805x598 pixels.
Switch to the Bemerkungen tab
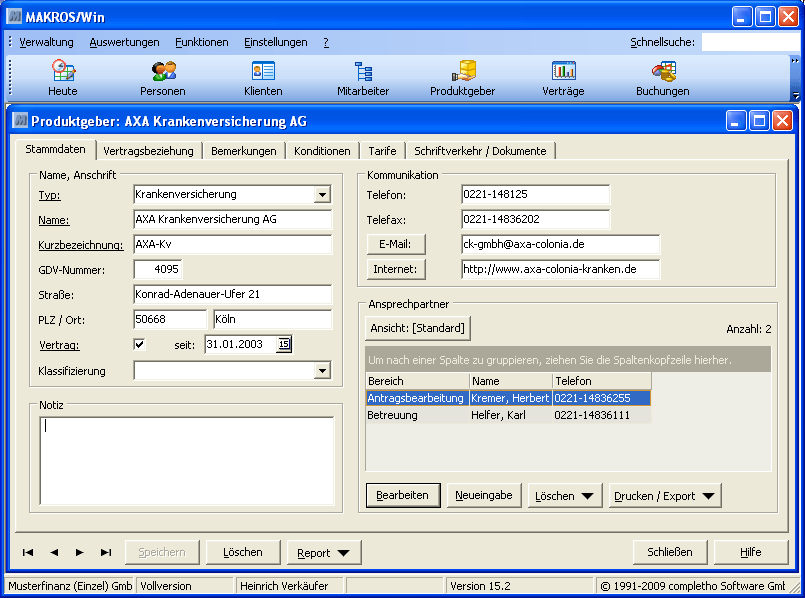pos(244,151)
